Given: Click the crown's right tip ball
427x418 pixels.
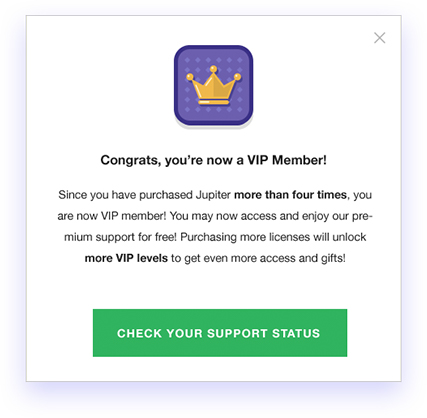Looking at the screenshot, I should pos(237,77).
